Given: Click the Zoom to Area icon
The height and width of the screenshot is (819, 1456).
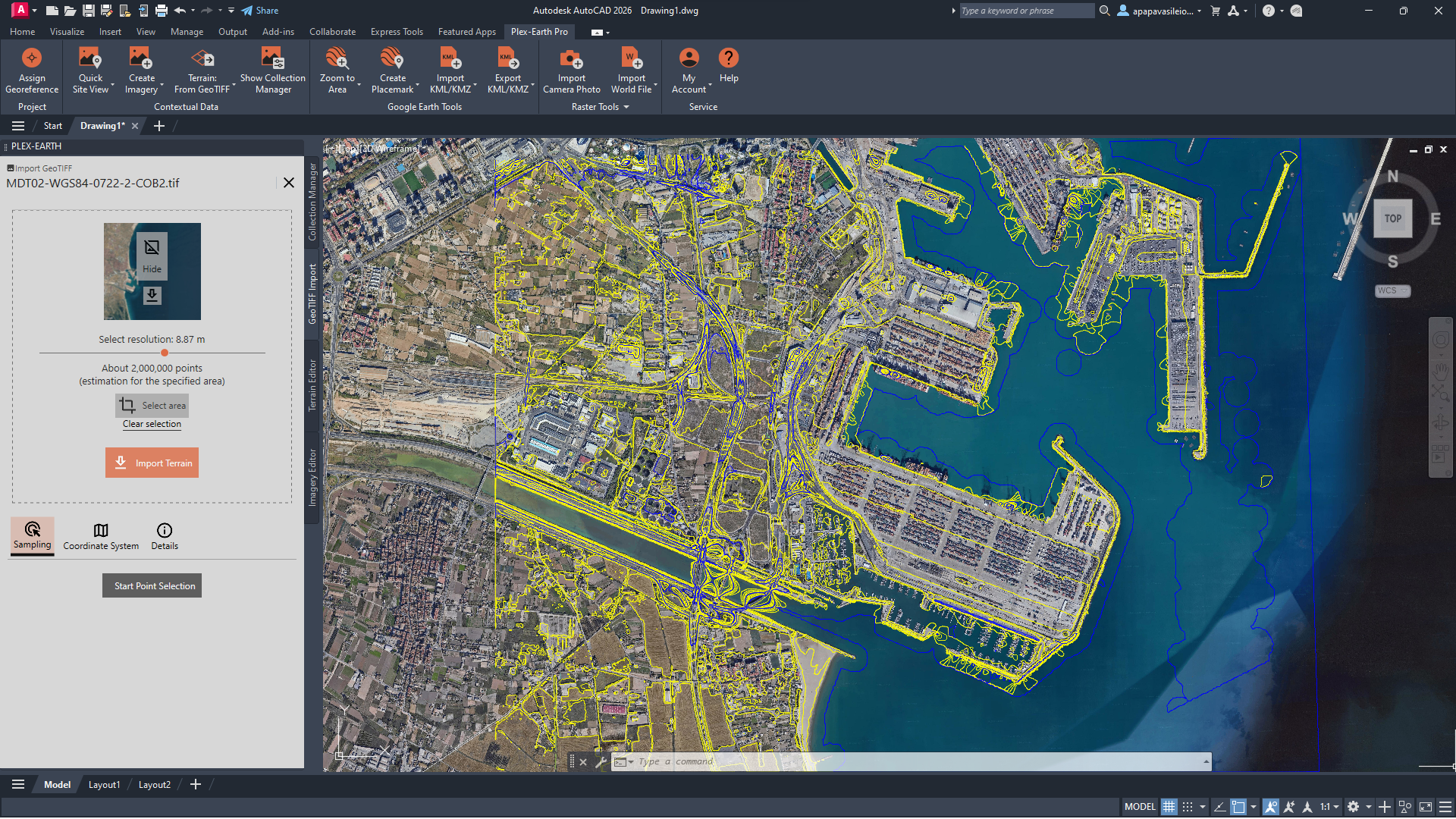Looking at the screenshot, I should [x=337, y=58].
